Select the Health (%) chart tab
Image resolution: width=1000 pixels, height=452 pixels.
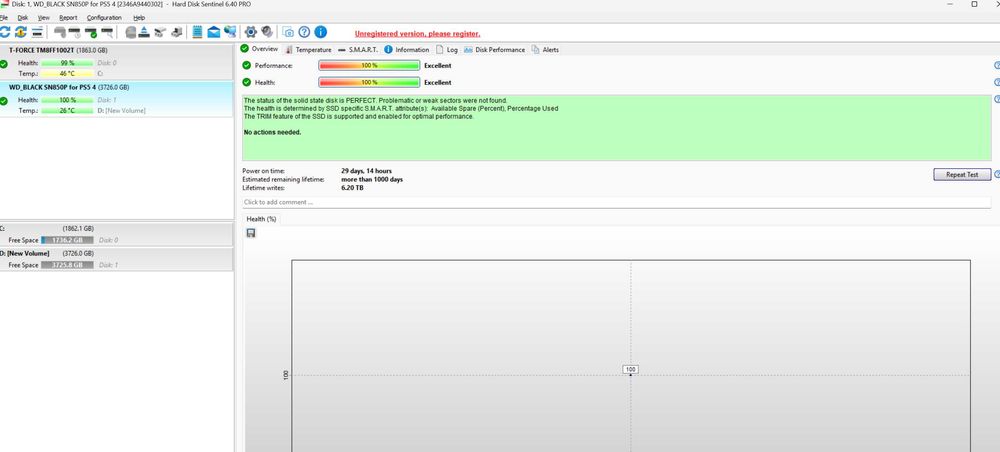[261, 219]
